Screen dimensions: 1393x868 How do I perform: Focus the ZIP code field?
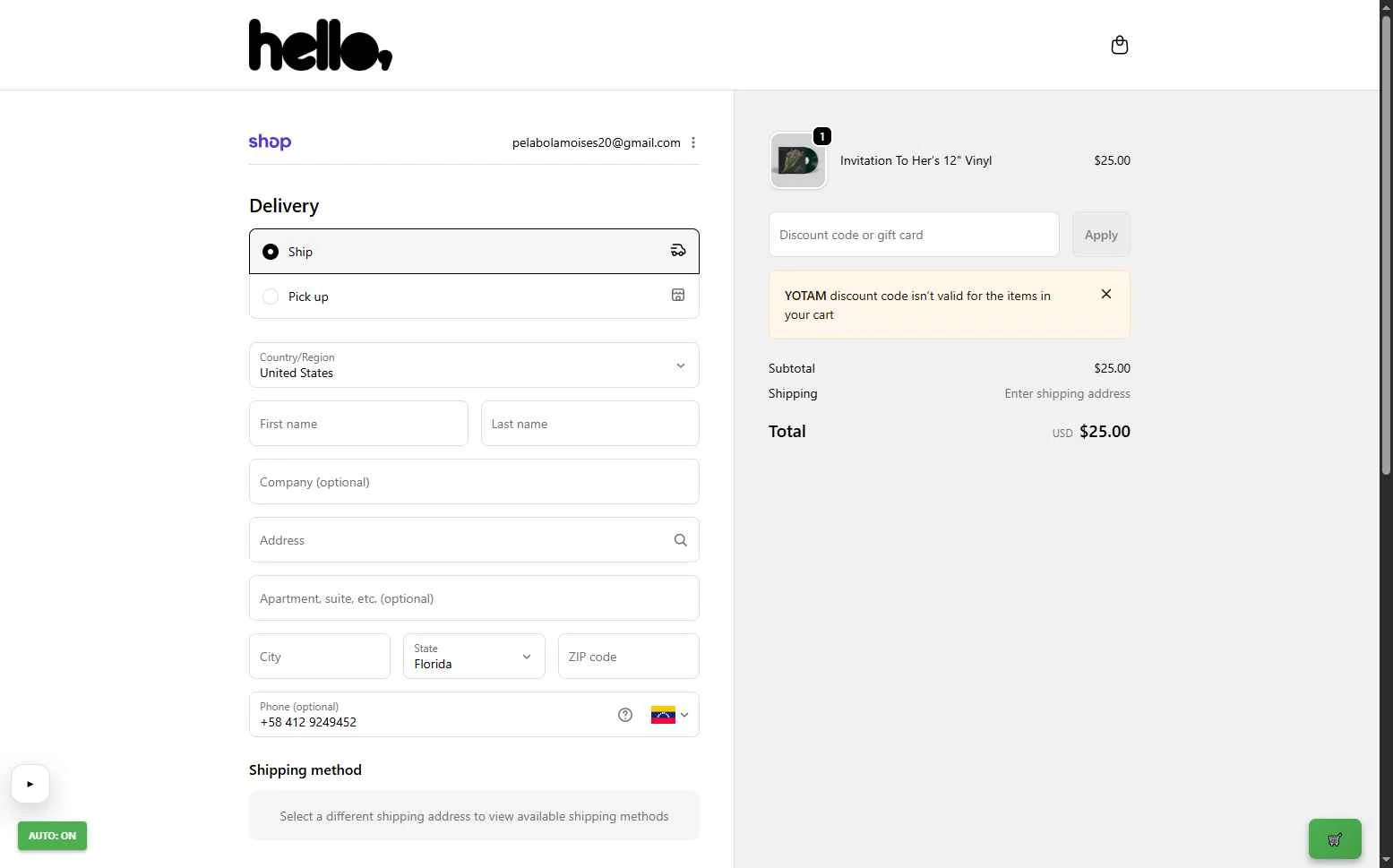pyautogui.click(x=628, y=656)
